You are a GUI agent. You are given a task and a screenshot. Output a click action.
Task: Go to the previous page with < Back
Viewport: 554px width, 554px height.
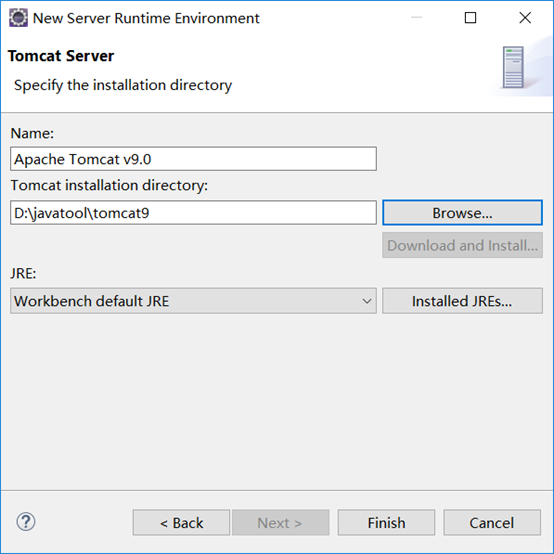[x=181, y=523]
